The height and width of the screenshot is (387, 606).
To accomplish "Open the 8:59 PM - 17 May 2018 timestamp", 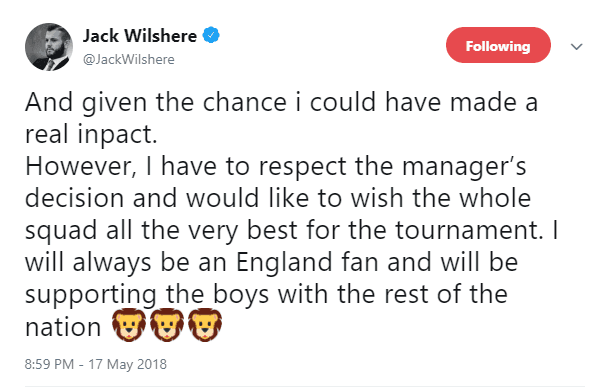I will click(95, 364).
